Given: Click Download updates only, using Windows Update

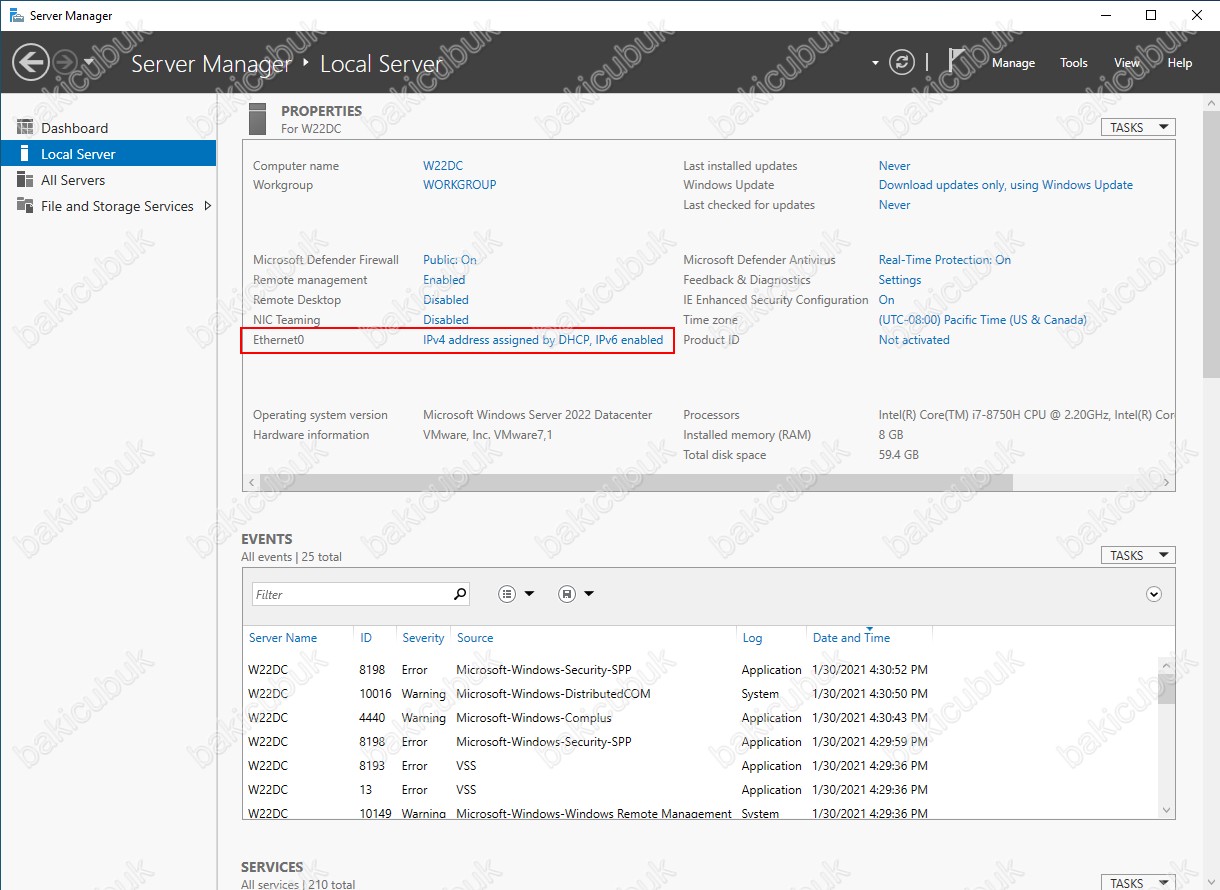Looking at the screenshot, I should pyautogui.click(x=1006, y=185).
